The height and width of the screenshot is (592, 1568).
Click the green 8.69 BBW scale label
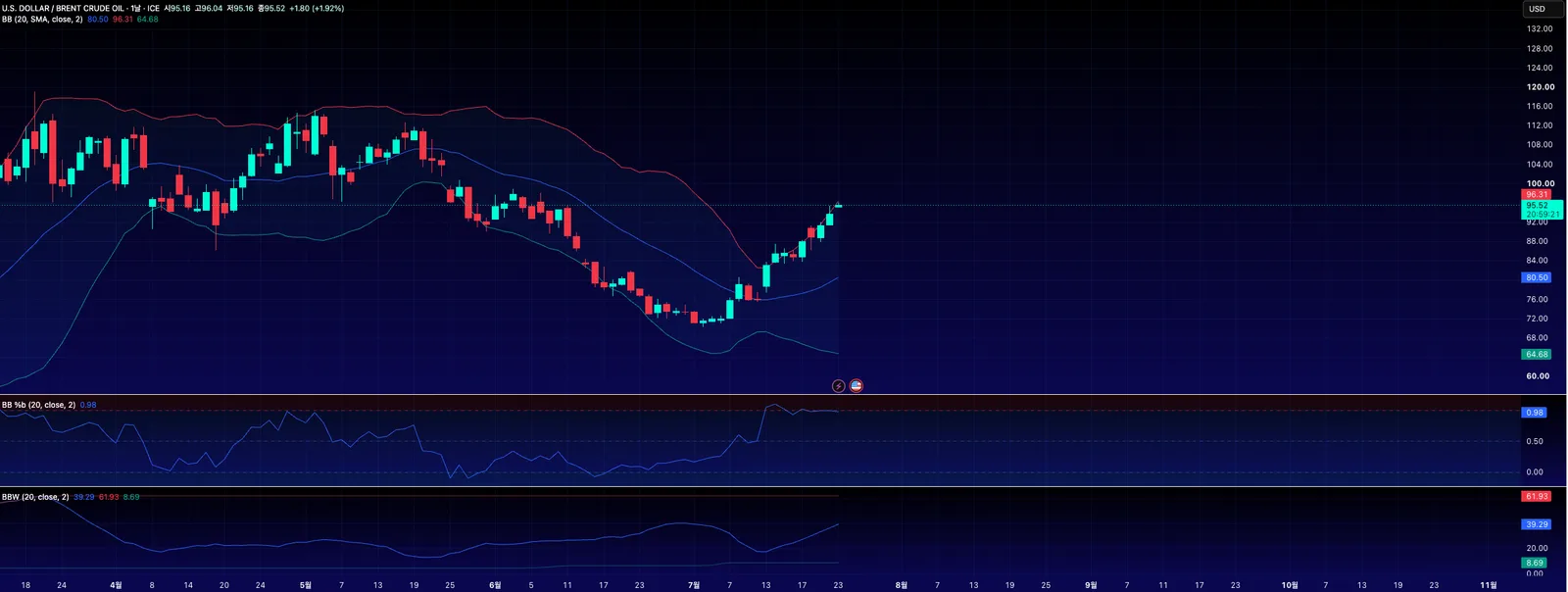tap(1535, 563)
